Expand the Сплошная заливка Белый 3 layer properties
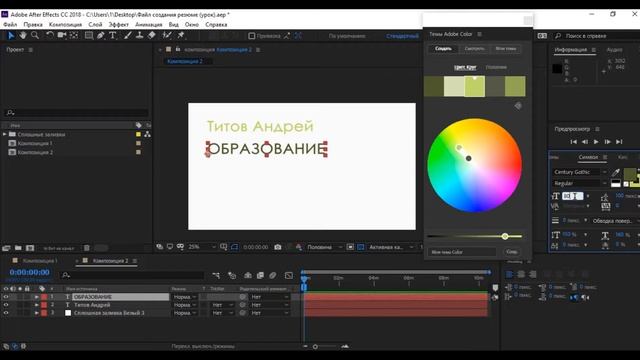Image resolution: width=640 pixels, height=360 pixels. pyautogui.click(x=36, y=313)
